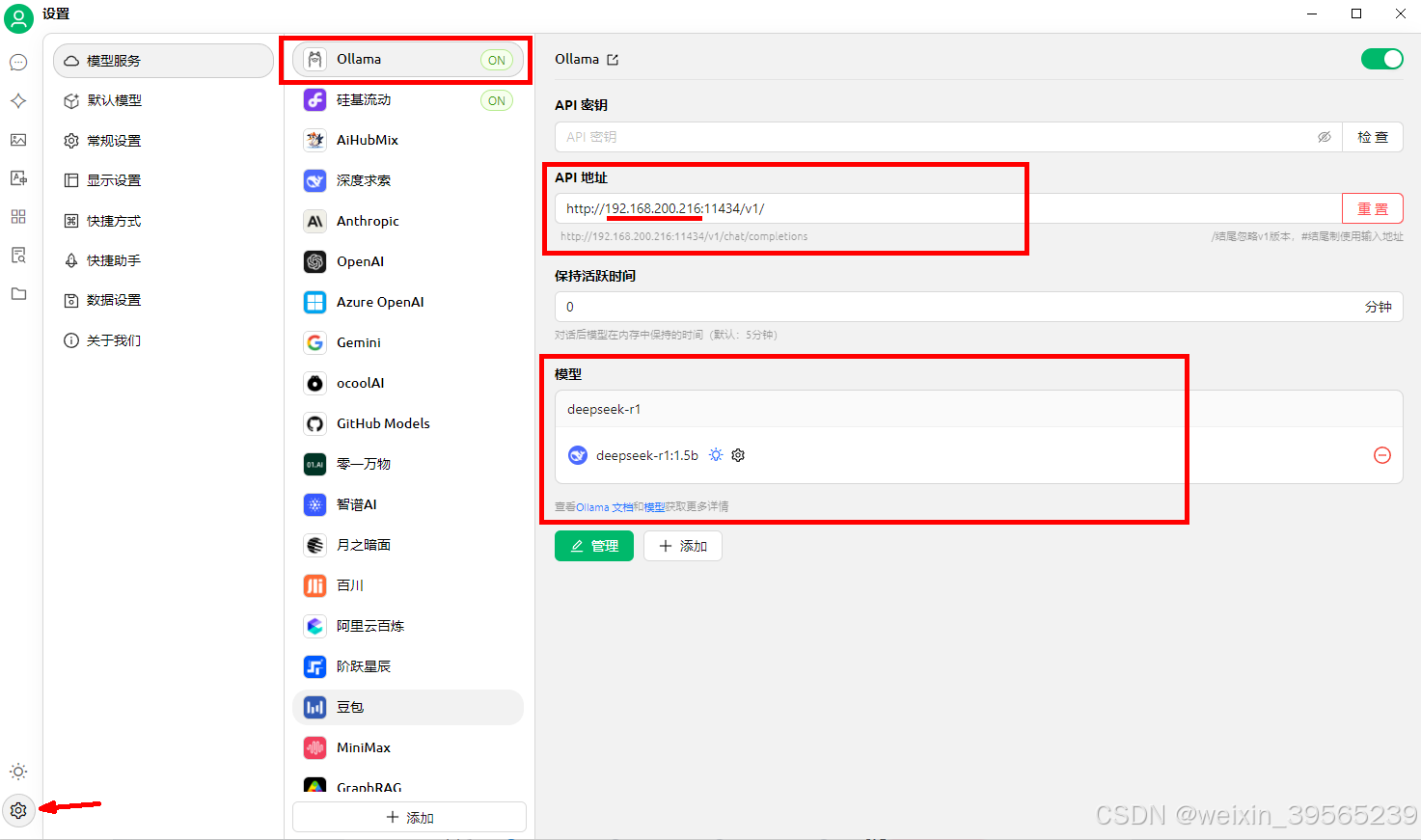Select OpenAI provider
1421x840 pixels.
(x=407, y=262)
